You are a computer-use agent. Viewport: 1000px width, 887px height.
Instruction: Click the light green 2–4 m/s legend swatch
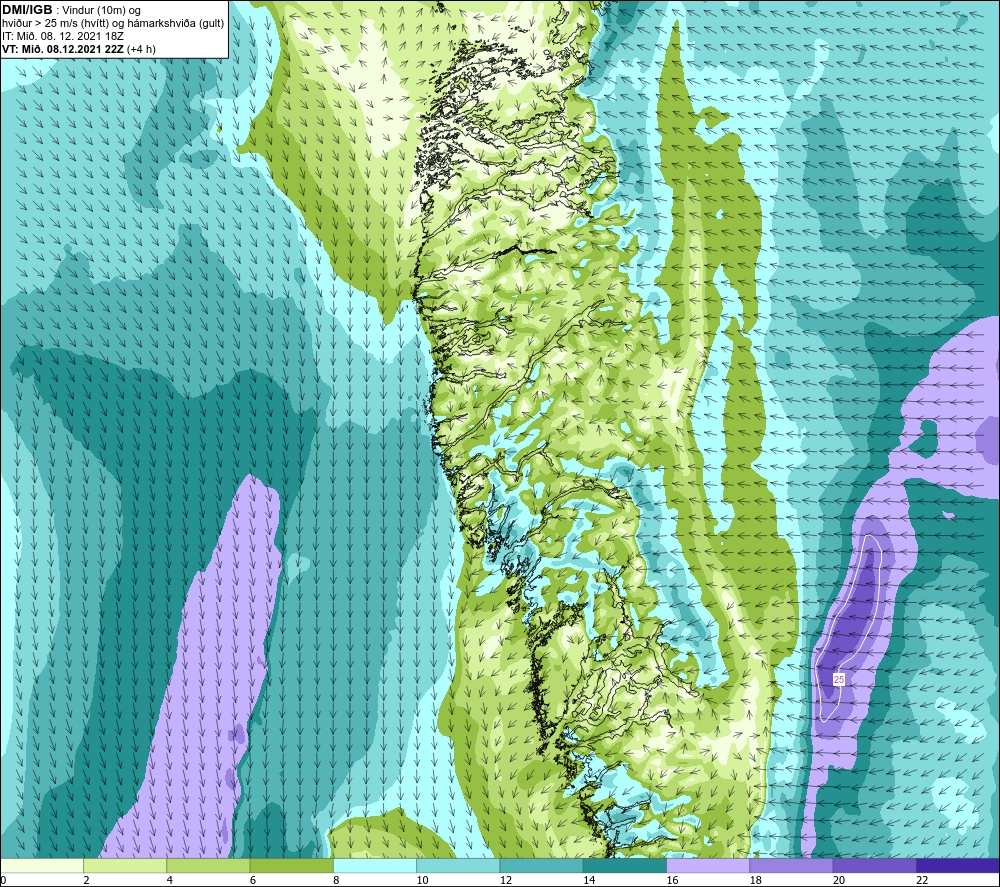(x=125, y=866)
